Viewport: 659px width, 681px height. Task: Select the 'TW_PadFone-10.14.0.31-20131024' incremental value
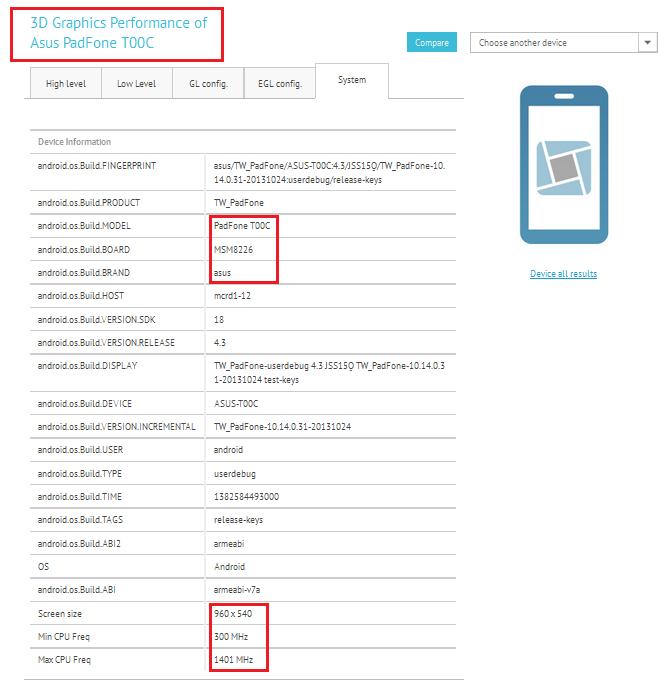click(282, 426)
